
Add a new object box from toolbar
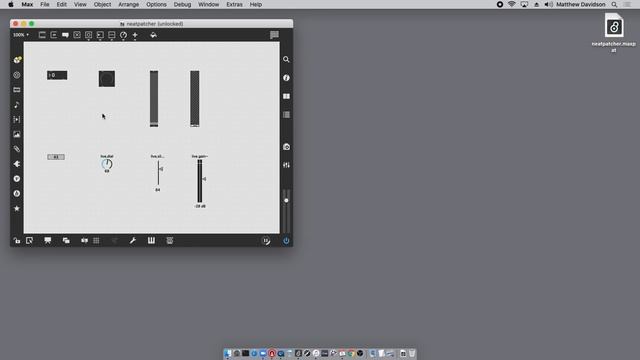click(x=42, y=35)
